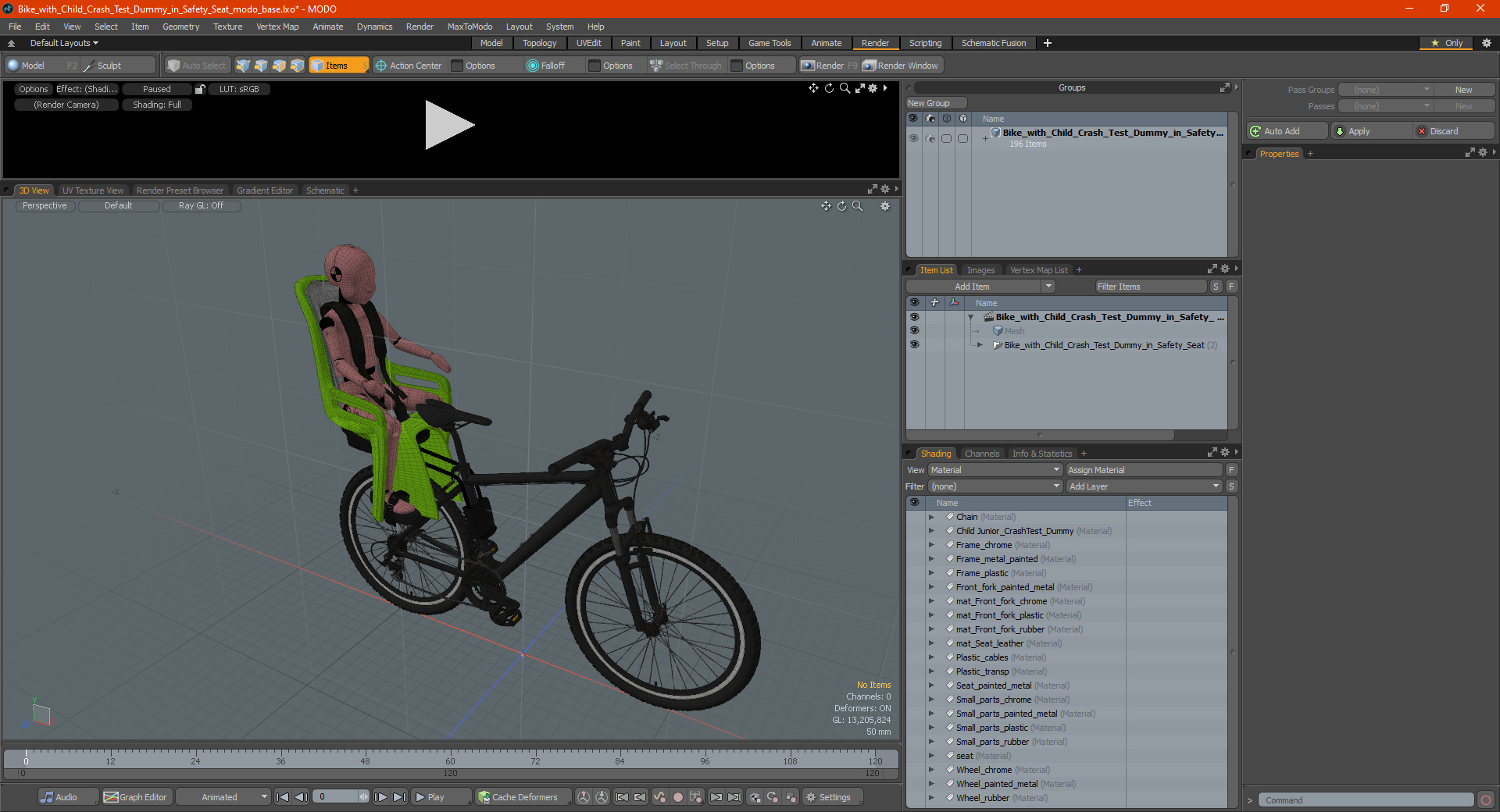Toggle visibility of the Bike scene item

click(914, 317)
